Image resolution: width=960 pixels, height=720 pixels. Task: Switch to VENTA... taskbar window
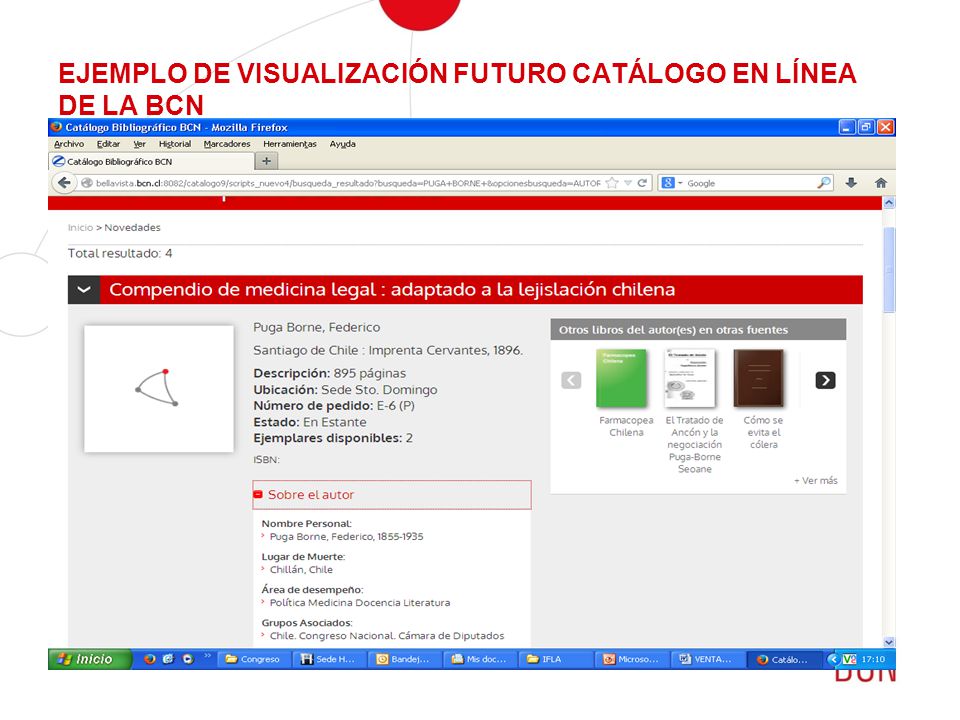[x=707, y=659]
